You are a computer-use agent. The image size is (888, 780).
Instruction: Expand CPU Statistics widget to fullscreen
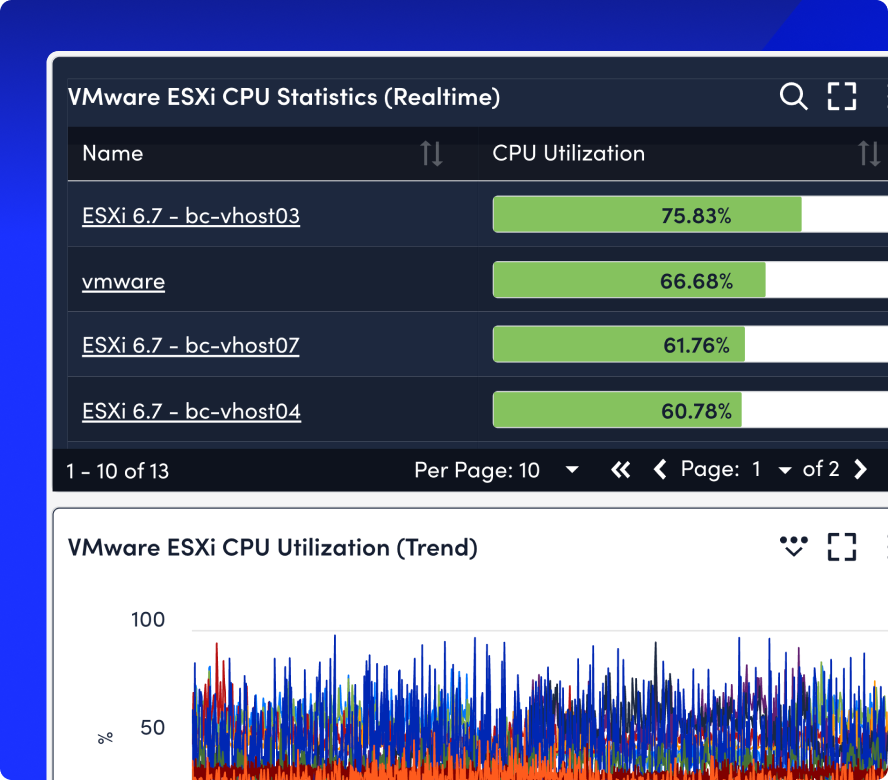tap(842, 96)
